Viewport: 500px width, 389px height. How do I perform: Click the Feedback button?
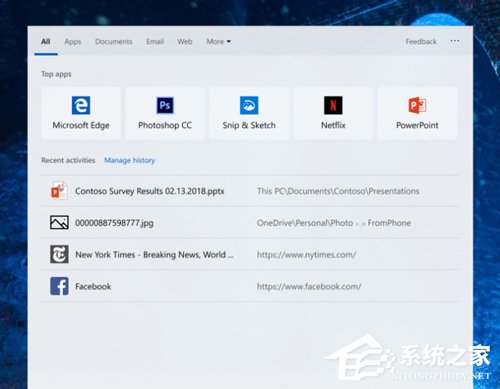point(421,42)
